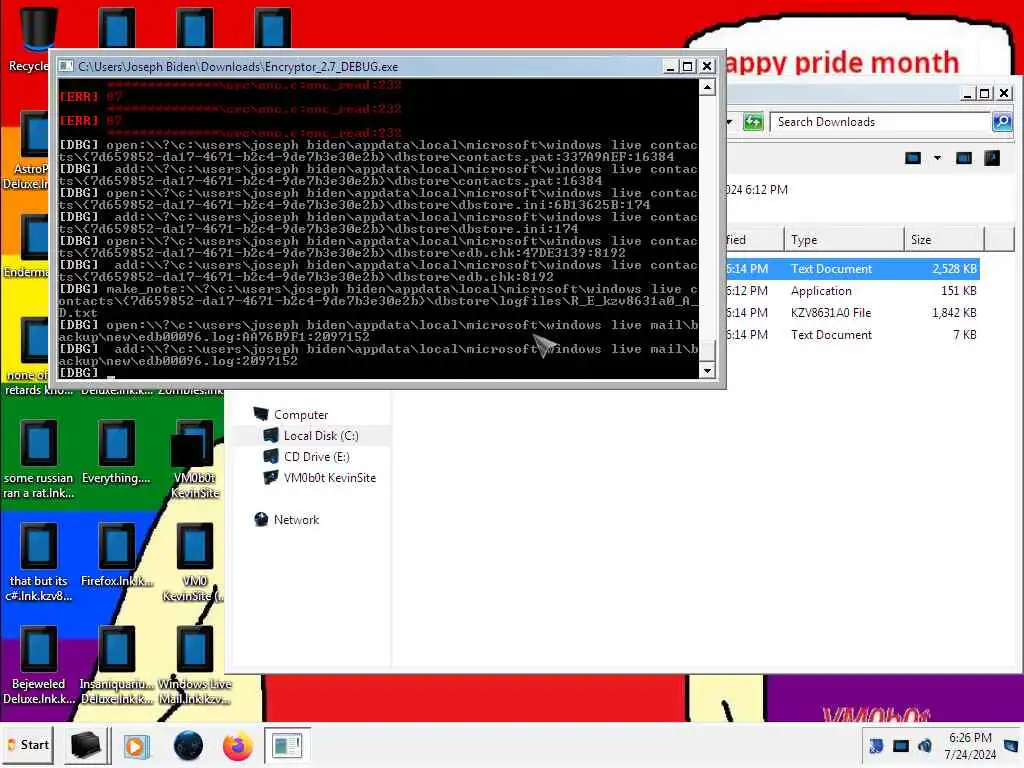Open the dark blue globe browser on taskbar
This screenshot has width=1024, height=768.
tap(188, 746)
